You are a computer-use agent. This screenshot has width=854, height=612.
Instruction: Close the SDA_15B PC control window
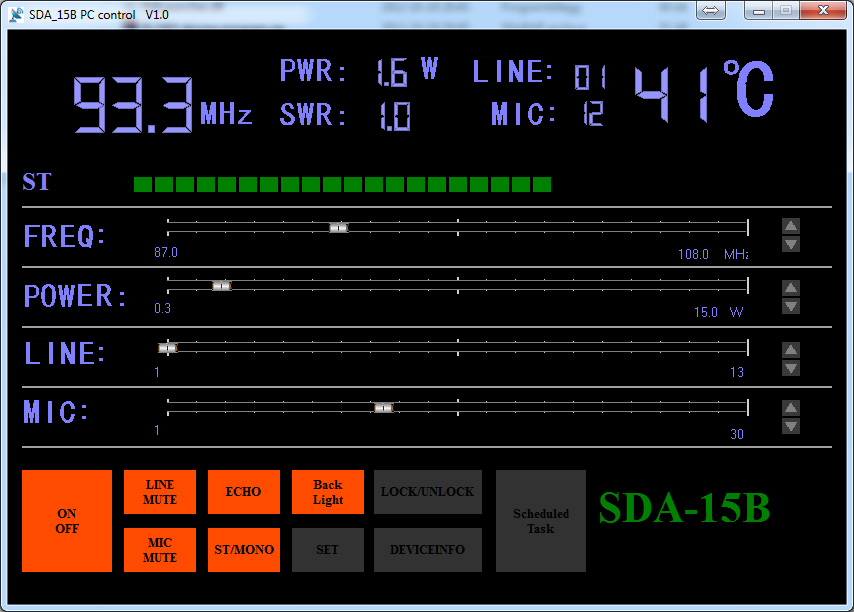pyautogui.click(x=824, y=10)
